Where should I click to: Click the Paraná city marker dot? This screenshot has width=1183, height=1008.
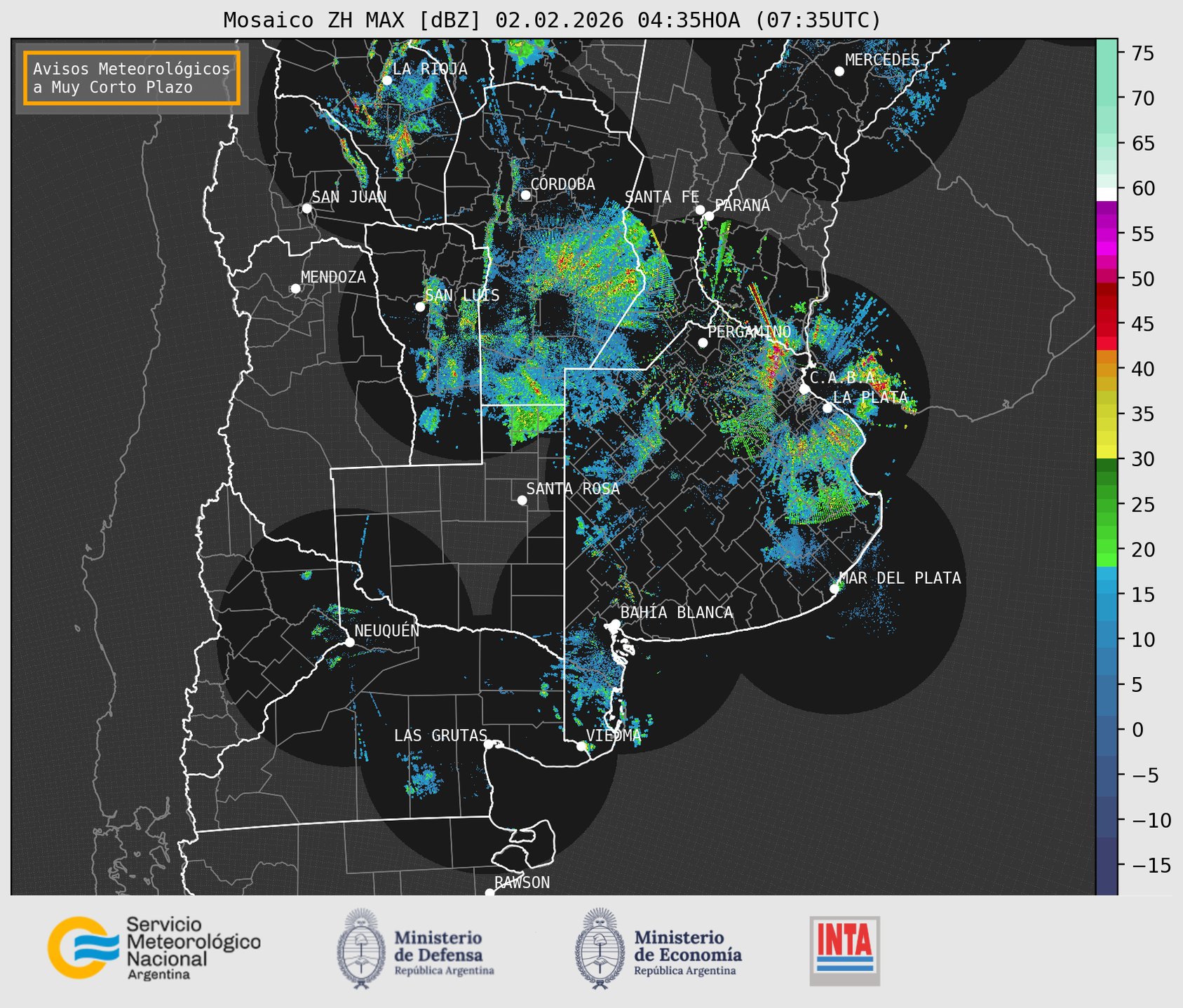tap(709, 216)
